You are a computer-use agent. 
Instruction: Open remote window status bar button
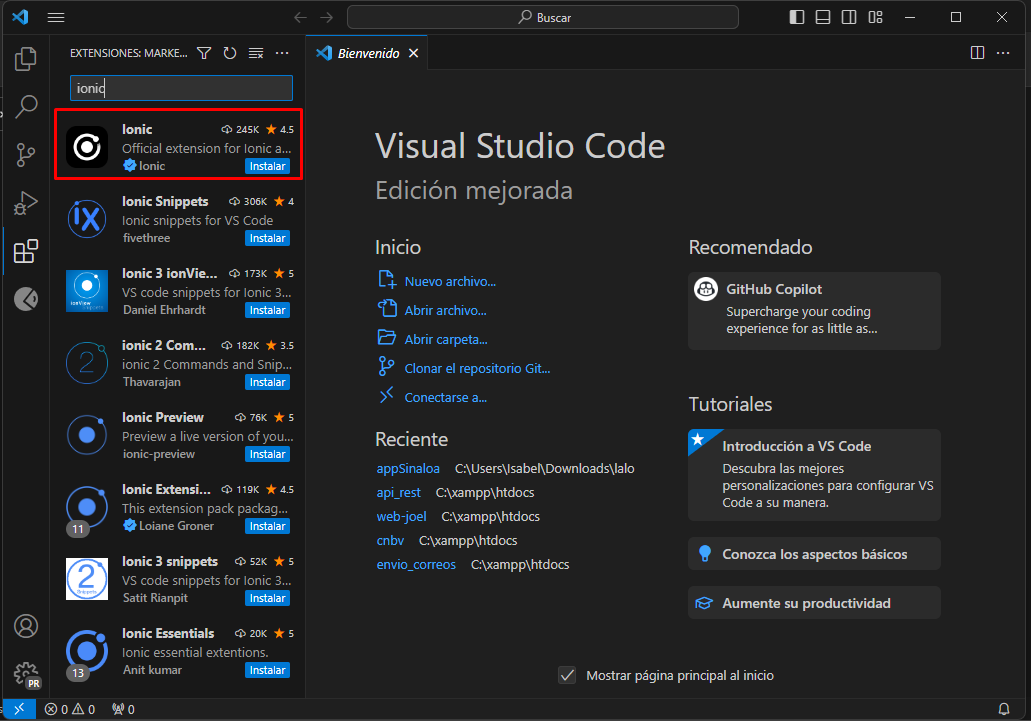(19, 709)
